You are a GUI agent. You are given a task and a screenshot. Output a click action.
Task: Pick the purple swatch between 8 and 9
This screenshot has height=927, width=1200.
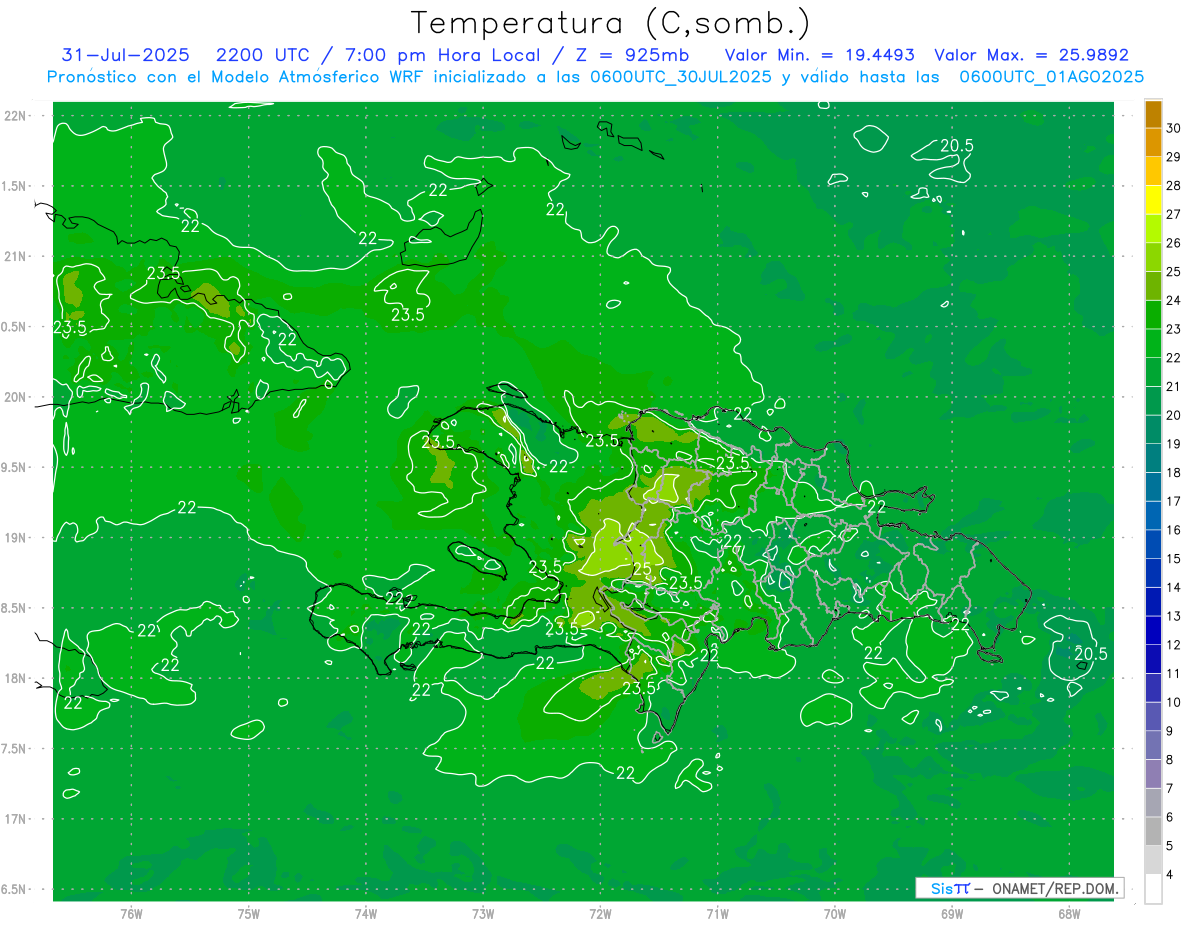pos(1153,745)
